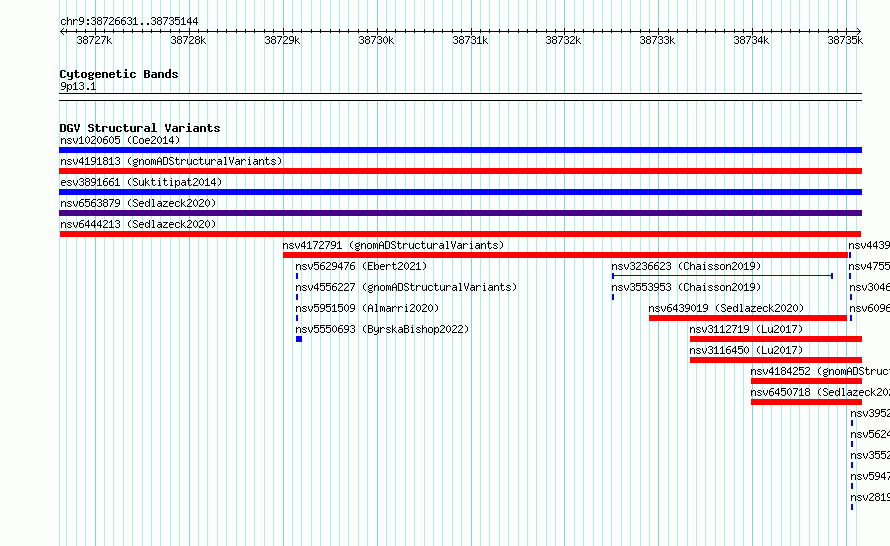This screenshot has width=890, height=546.
Task: Open esv3891661 (Suktitipat2014) variant label
Action: point(141,182)
